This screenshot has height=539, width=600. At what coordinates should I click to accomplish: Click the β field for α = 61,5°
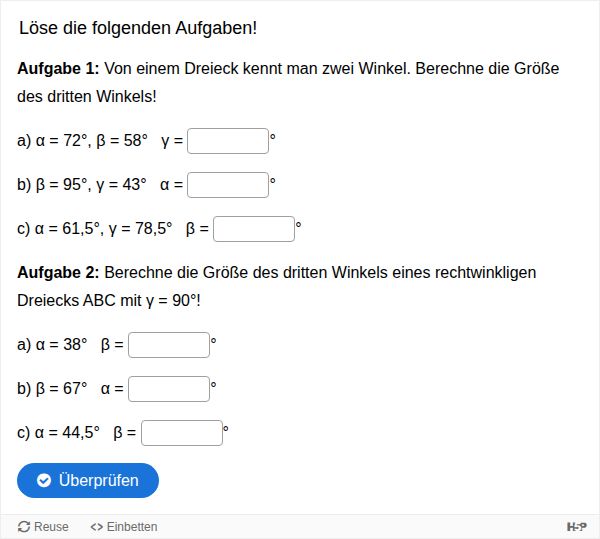pyautogui.click(x=254, y=229)
